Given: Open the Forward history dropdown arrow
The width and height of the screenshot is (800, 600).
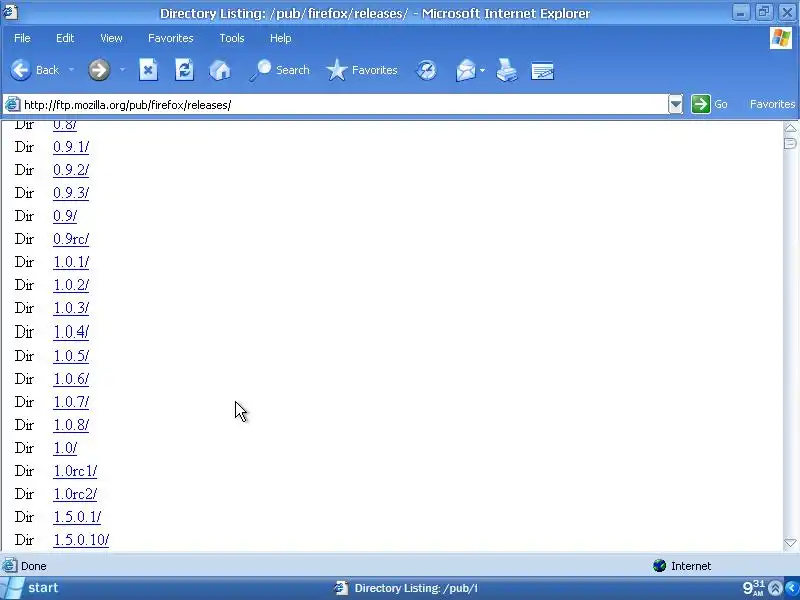Looking at the screenshot, I should (122, 70).
